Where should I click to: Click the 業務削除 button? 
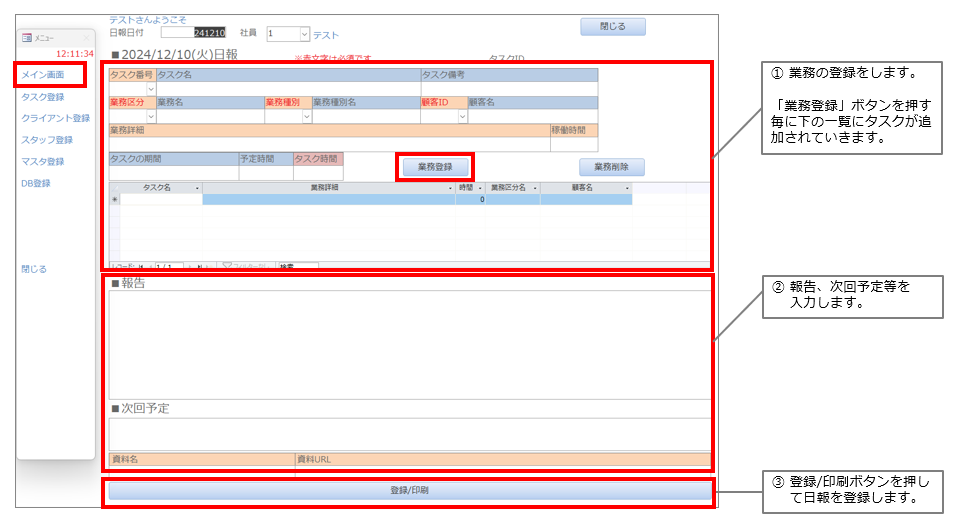point(611,167)
